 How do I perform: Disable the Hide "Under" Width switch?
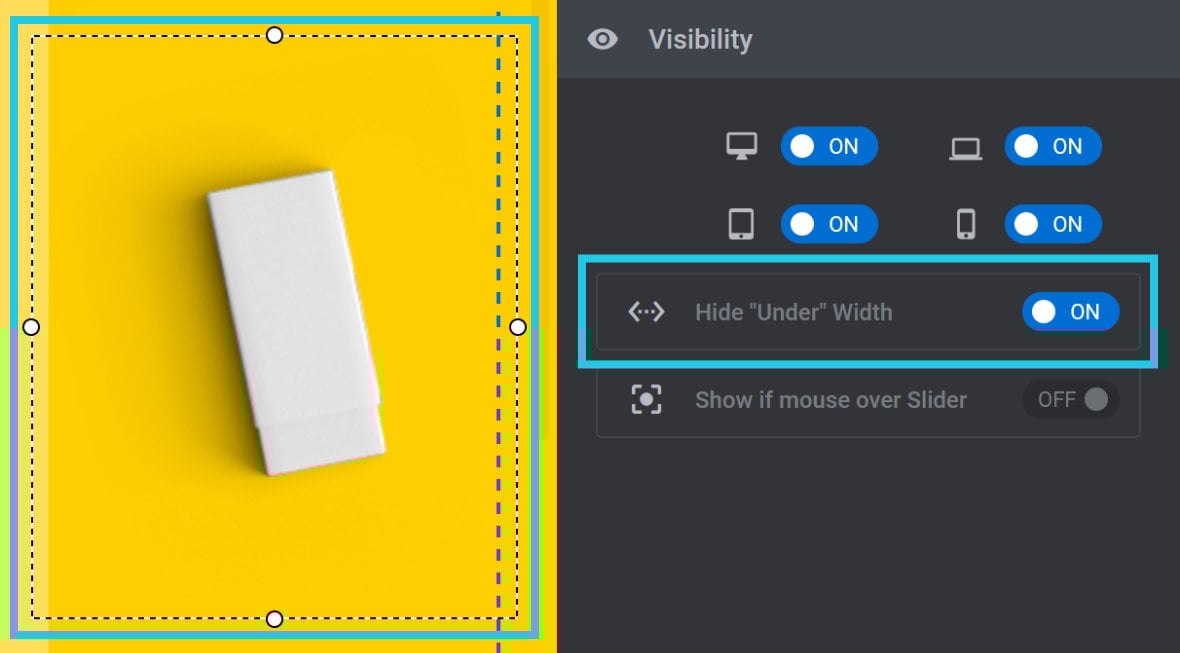pyautogui.click(x=1070, y=311)
